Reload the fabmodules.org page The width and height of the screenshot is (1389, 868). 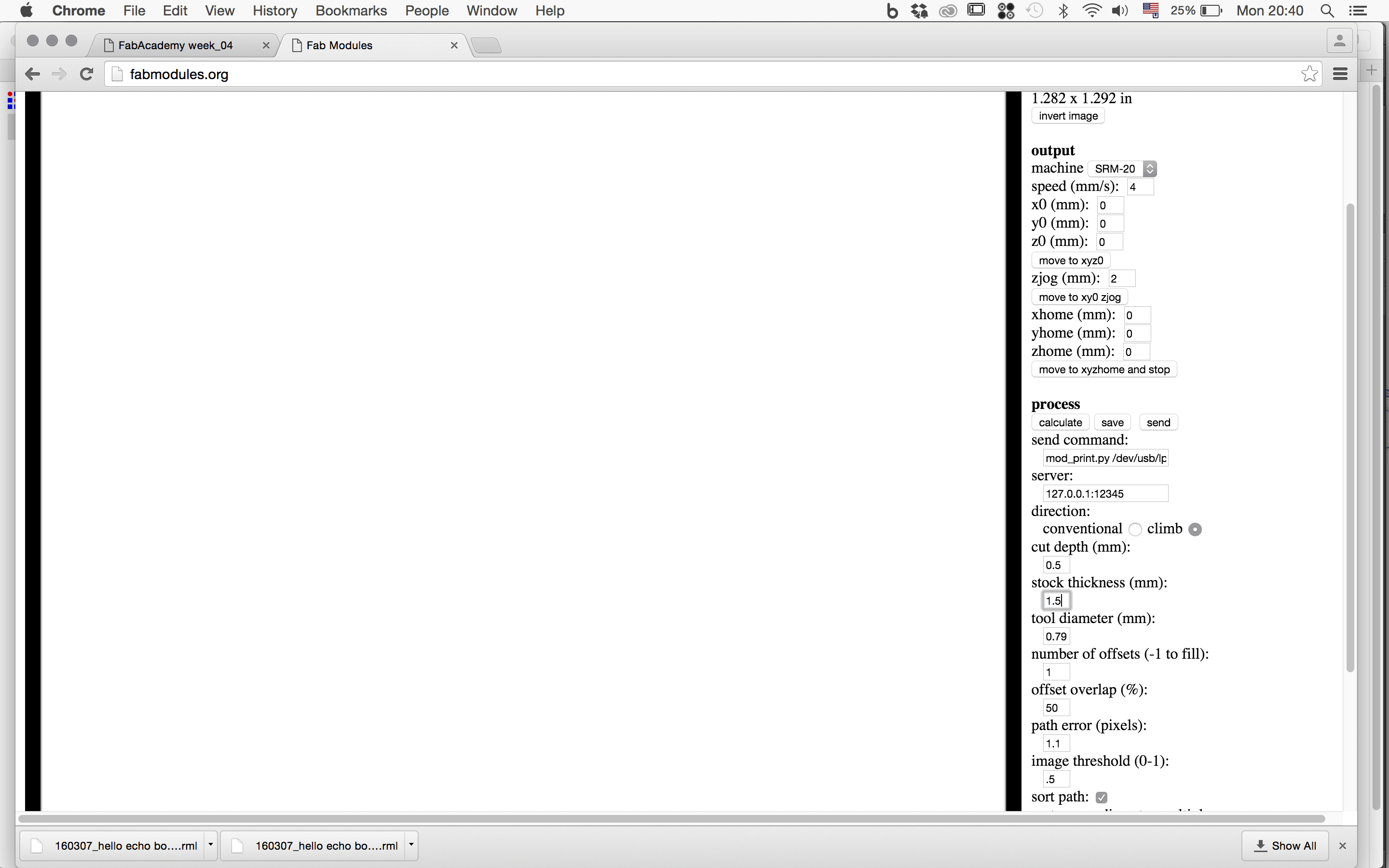click(87, 74)
